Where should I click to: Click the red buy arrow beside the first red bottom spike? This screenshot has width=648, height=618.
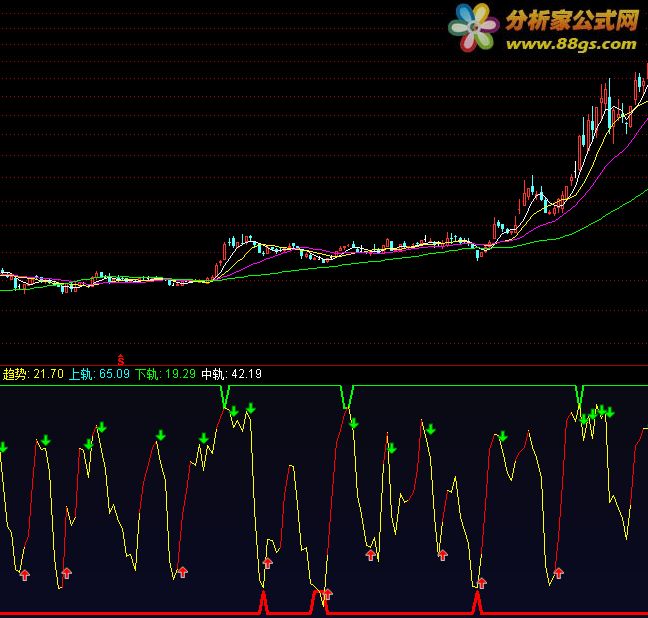267,563
